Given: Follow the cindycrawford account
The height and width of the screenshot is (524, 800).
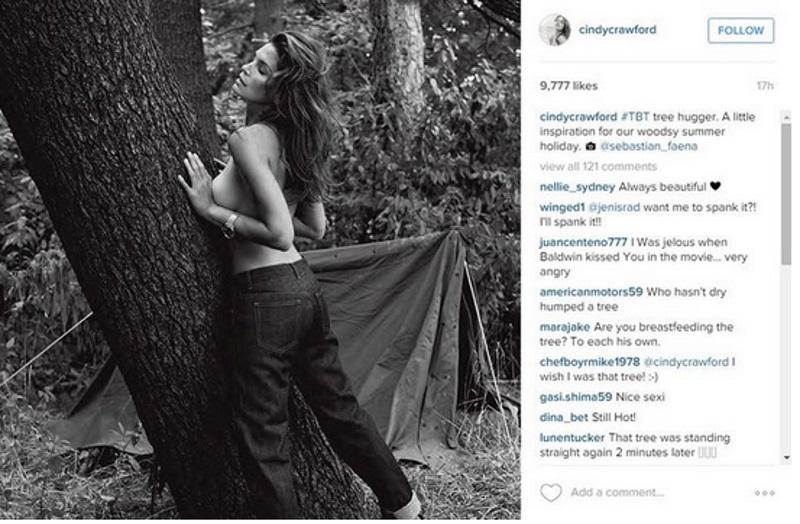Looking at the screenshot, I should click(x=741, y=31).
